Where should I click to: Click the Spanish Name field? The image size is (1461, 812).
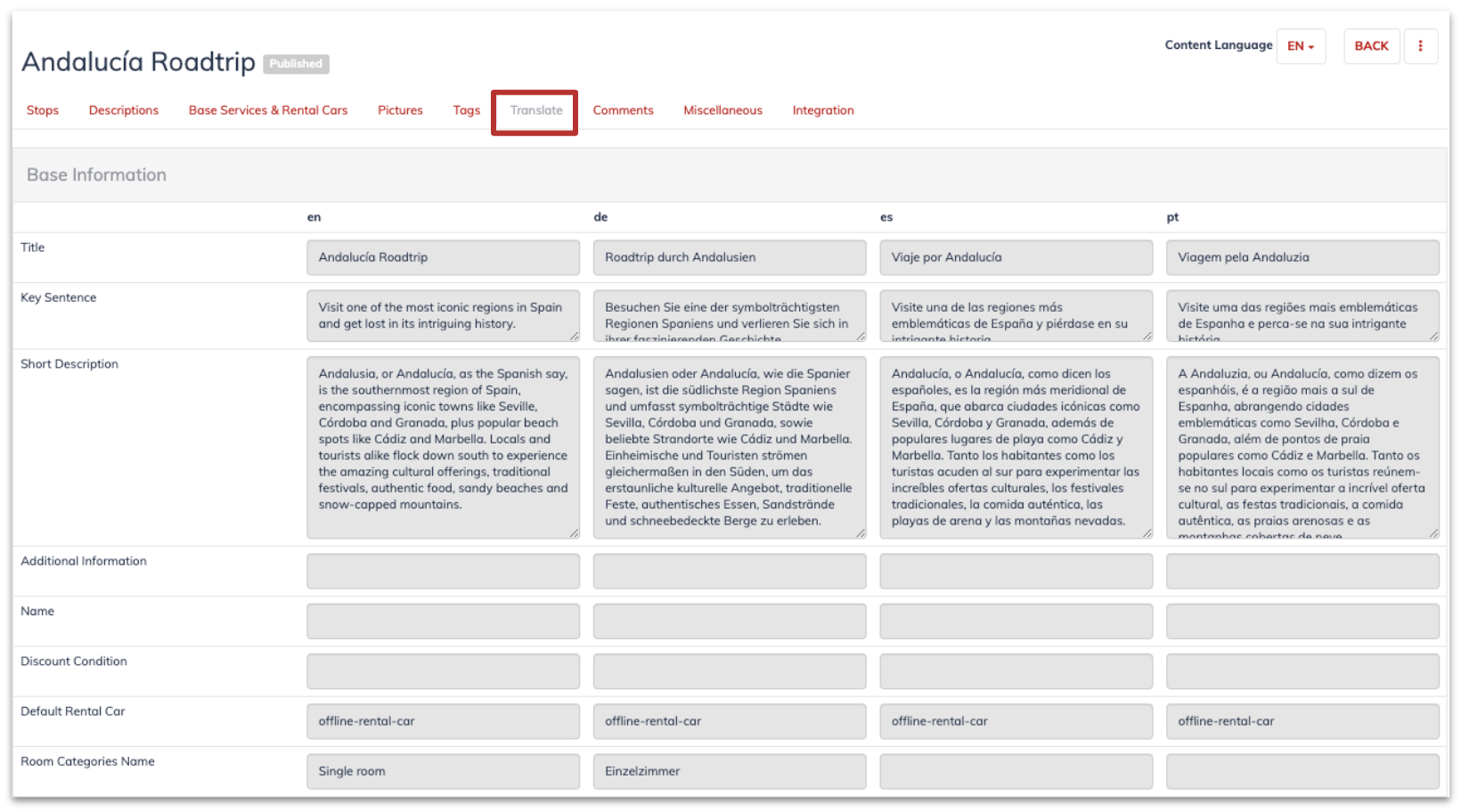coord(1016,621)
